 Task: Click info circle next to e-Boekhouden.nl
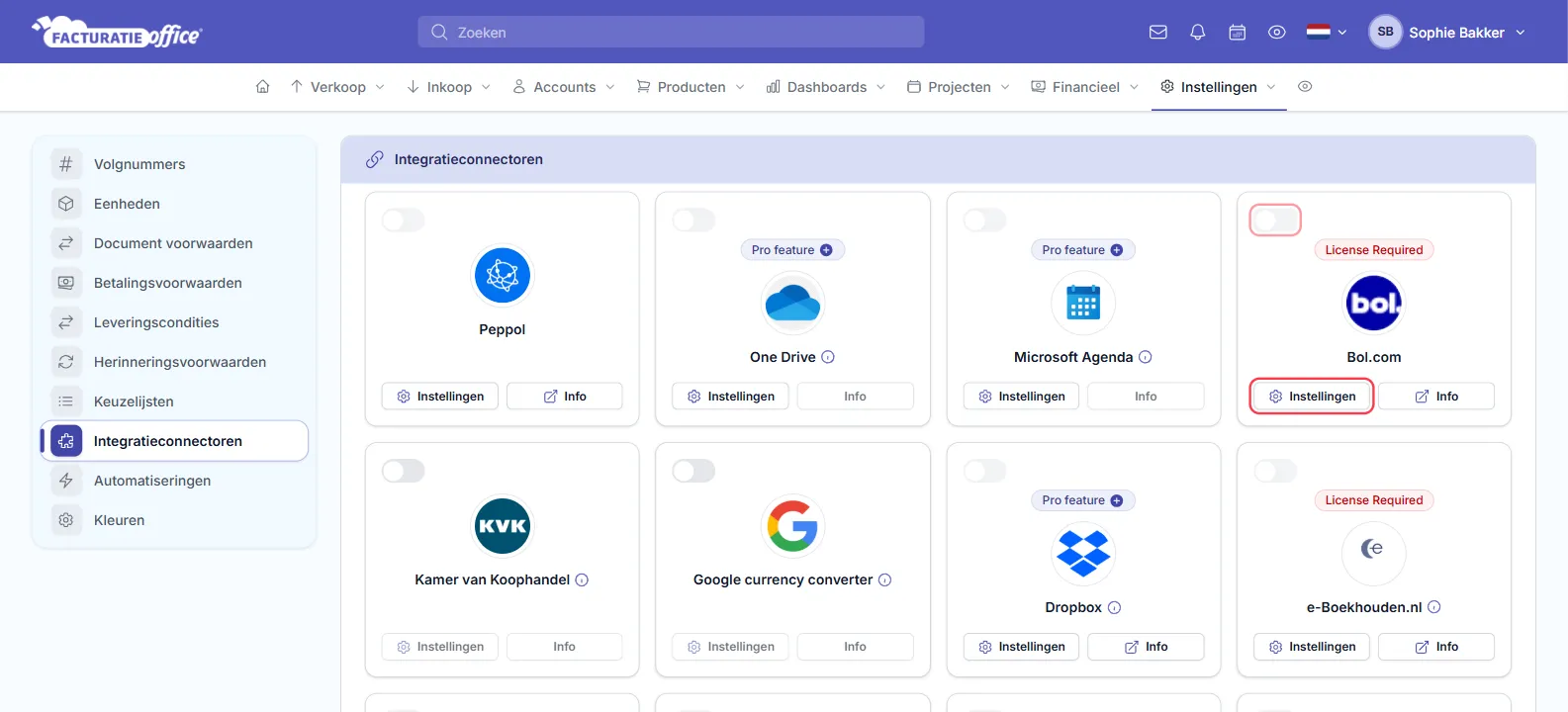tap(1434, 607)
